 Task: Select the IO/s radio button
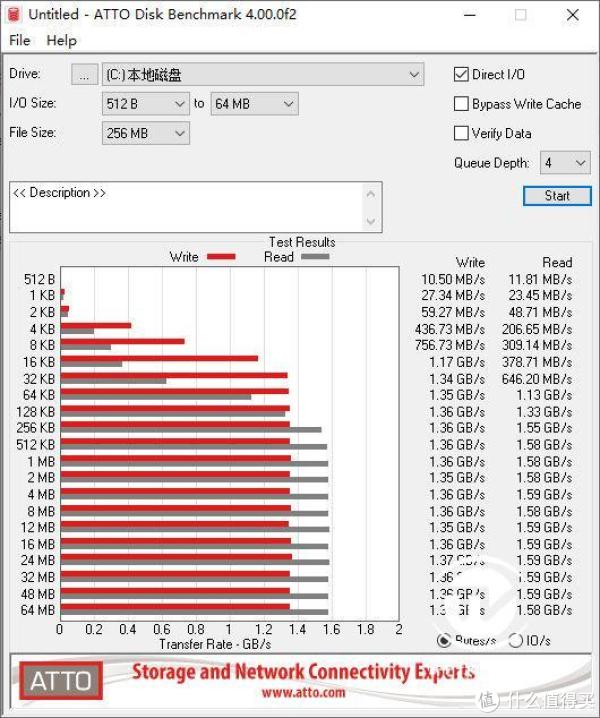click(x=515, y=640)
